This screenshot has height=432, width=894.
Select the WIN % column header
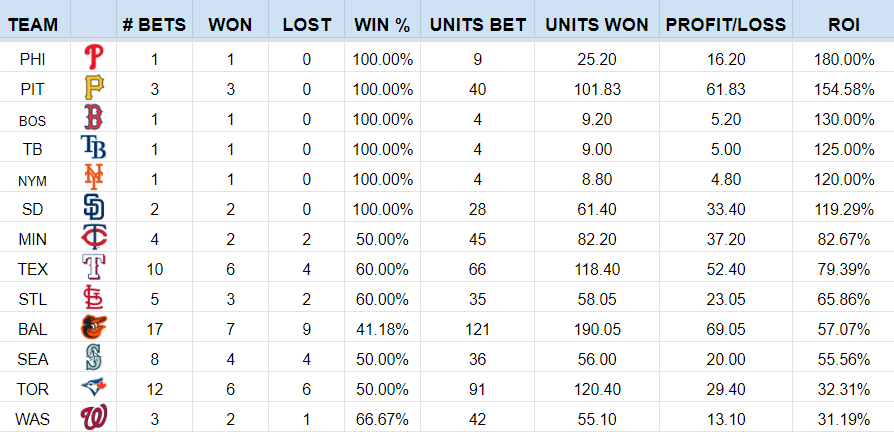point(383,25)
